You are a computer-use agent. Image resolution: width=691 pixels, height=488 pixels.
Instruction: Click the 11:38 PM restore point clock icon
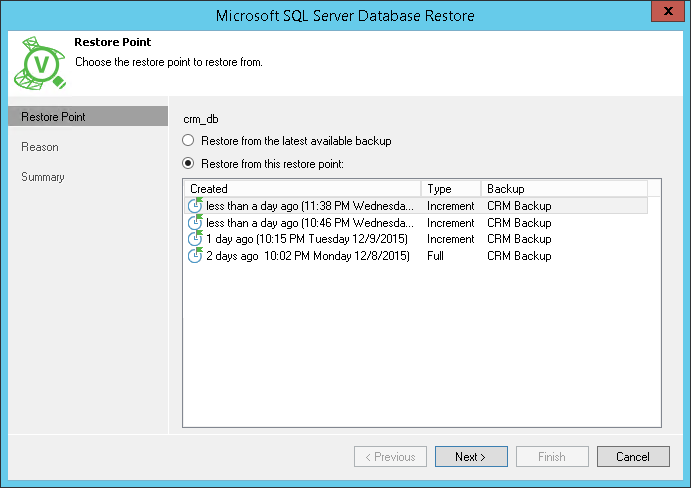point(195,206)
